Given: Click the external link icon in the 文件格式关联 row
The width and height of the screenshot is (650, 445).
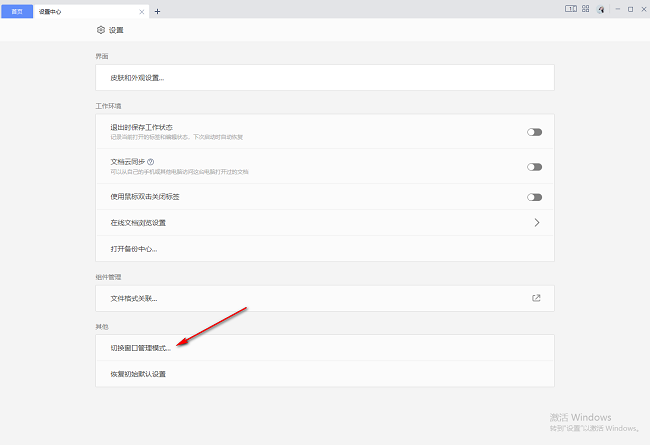Looking at the screenshot, I should (x=536, y=298).
